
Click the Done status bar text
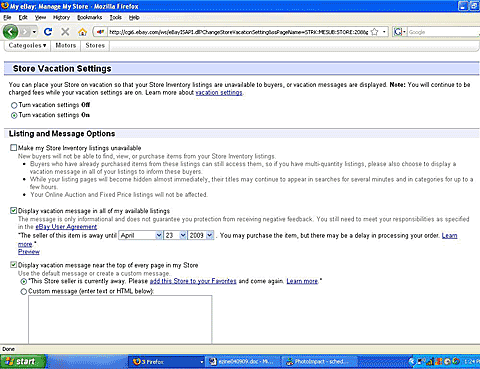8,349
